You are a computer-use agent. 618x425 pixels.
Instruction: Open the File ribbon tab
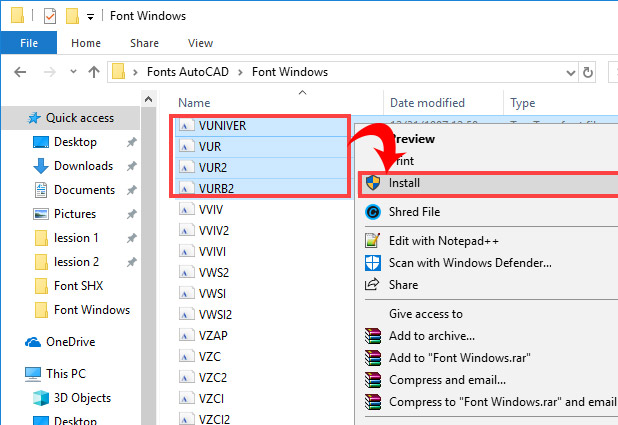pos(28,43)
